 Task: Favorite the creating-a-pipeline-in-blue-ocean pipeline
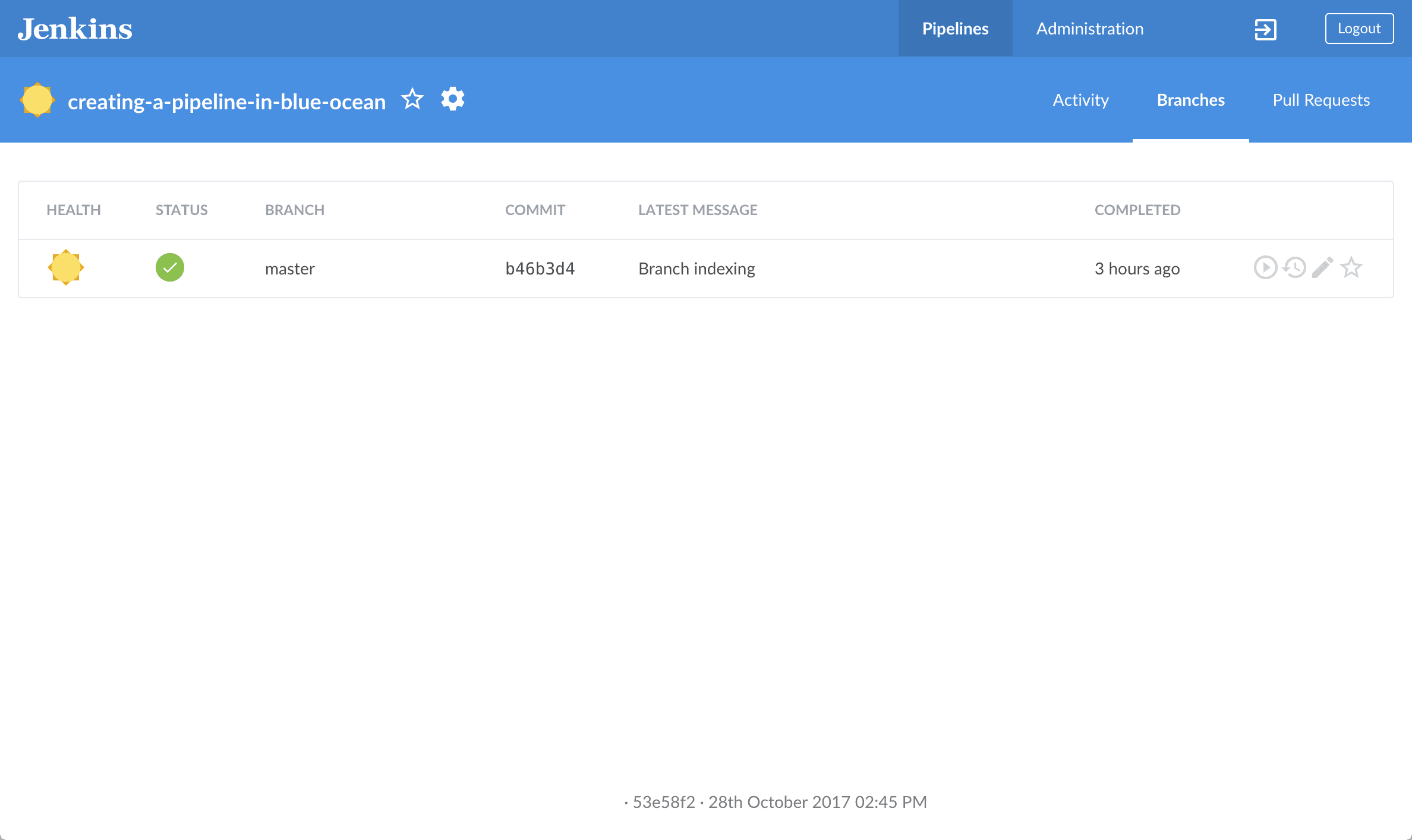point(412,99)
